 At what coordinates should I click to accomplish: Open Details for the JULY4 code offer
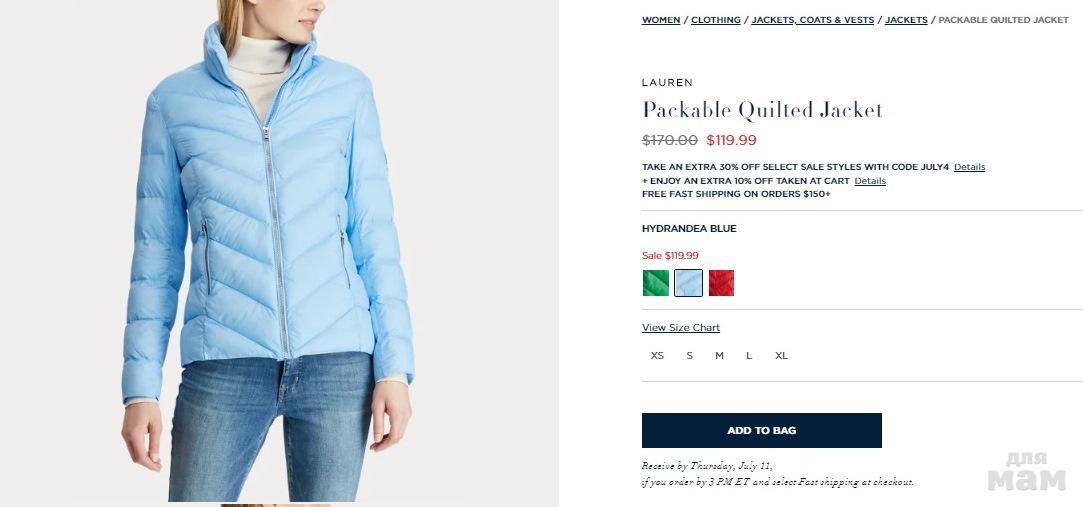click(969, 167)
